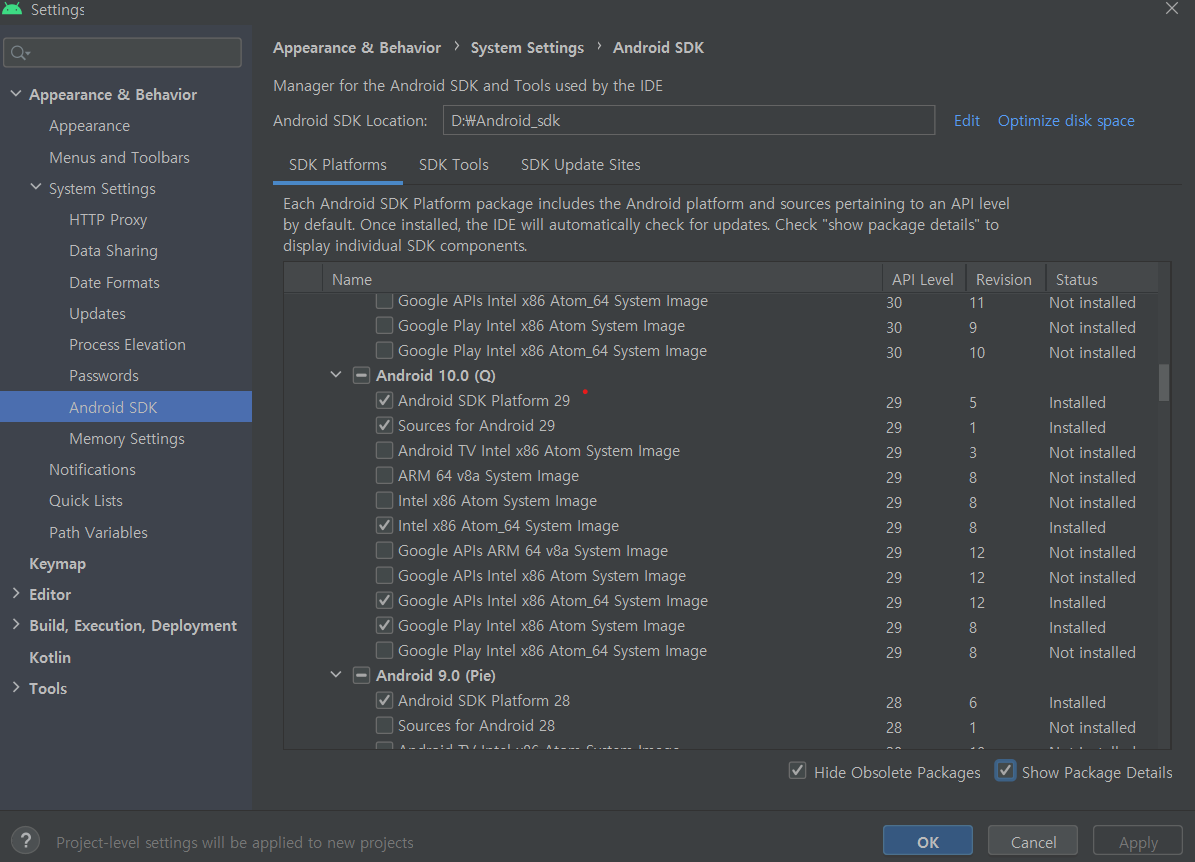Image resolution: width=1195 pixels, height=862 pixels.
Task: Switch to the SDK Platforms tab
Action: click(x=338, y=165)
